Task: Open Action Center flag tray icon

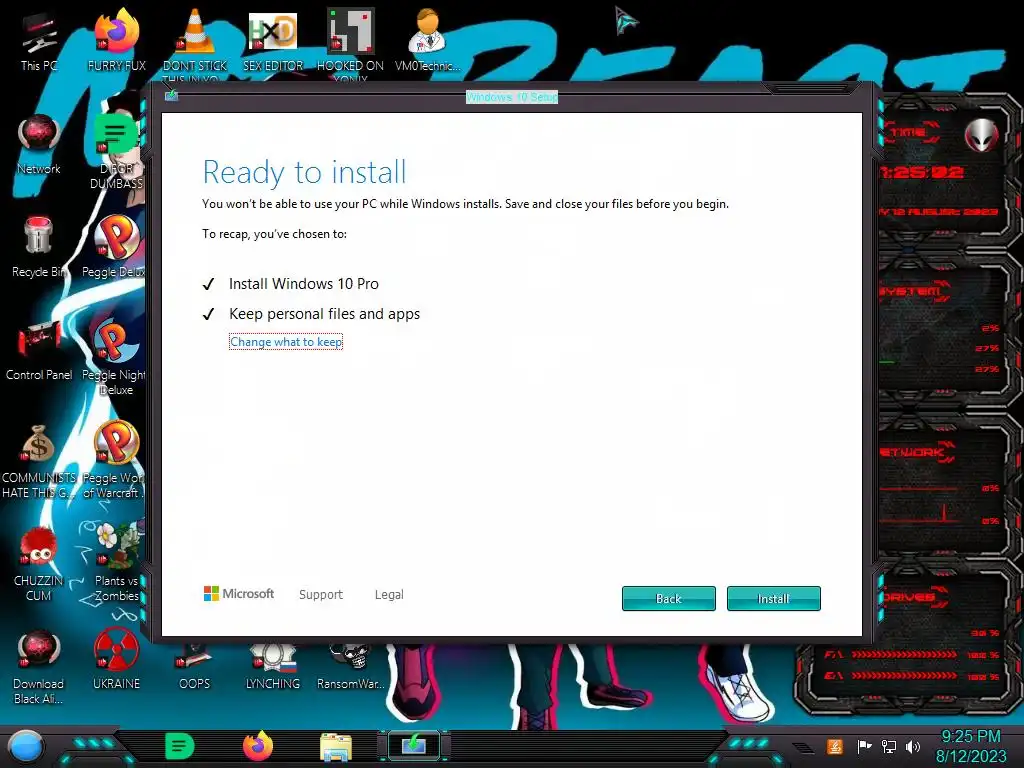Action: [864, 746]
